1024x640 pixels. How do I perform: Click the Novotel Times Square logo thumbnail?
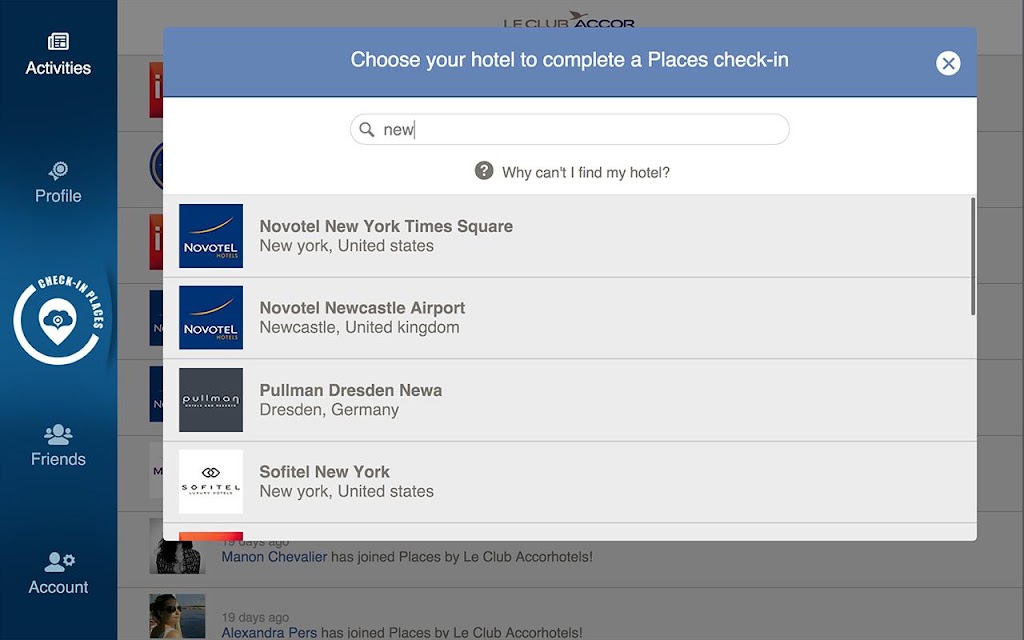[x=211, y=236]
